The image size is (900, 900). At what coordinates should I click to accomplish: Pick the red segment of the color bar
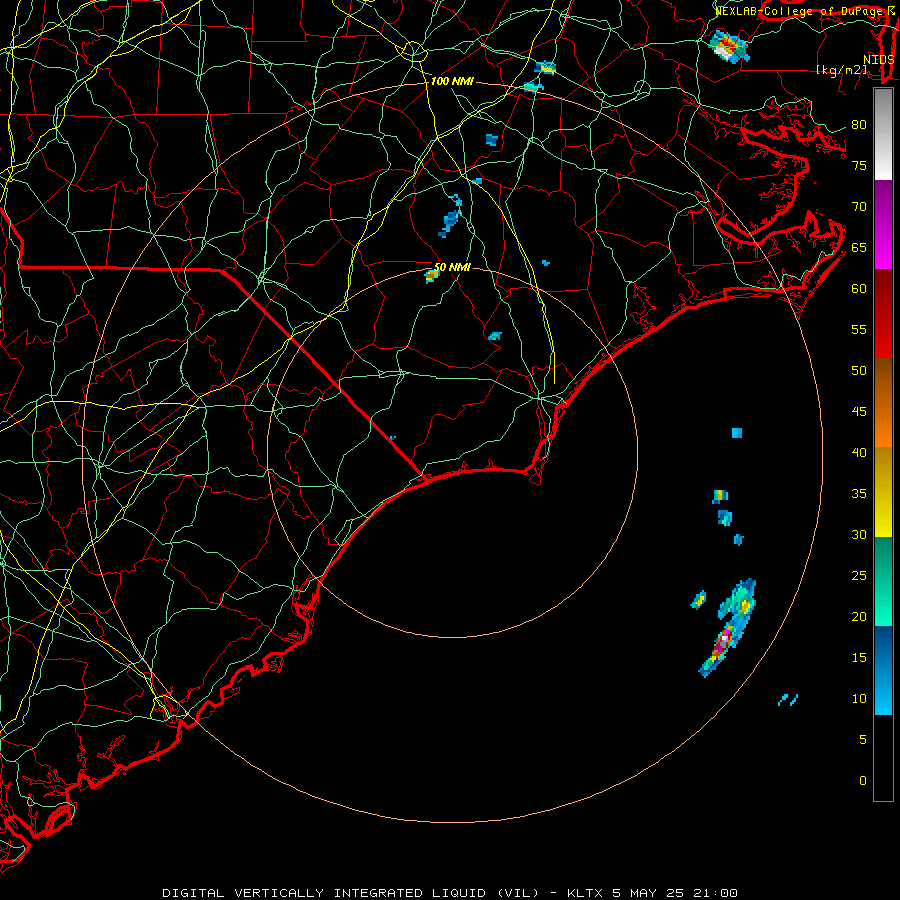883,314
